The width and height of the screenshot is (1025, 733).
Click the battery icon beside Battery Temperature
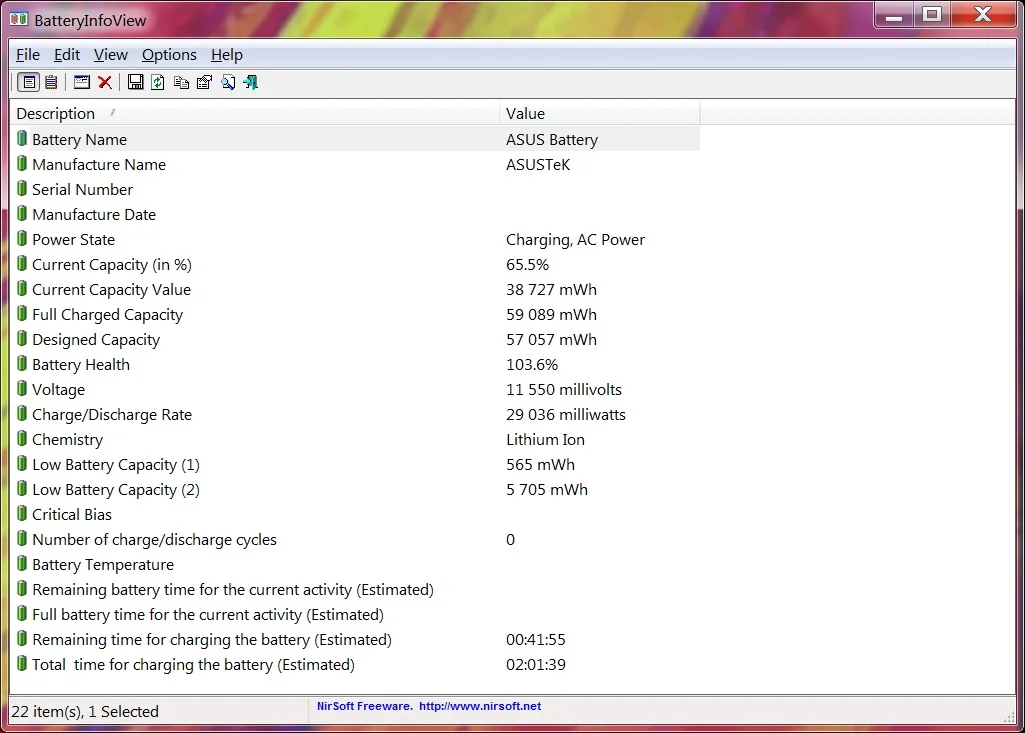pos(22,564)
